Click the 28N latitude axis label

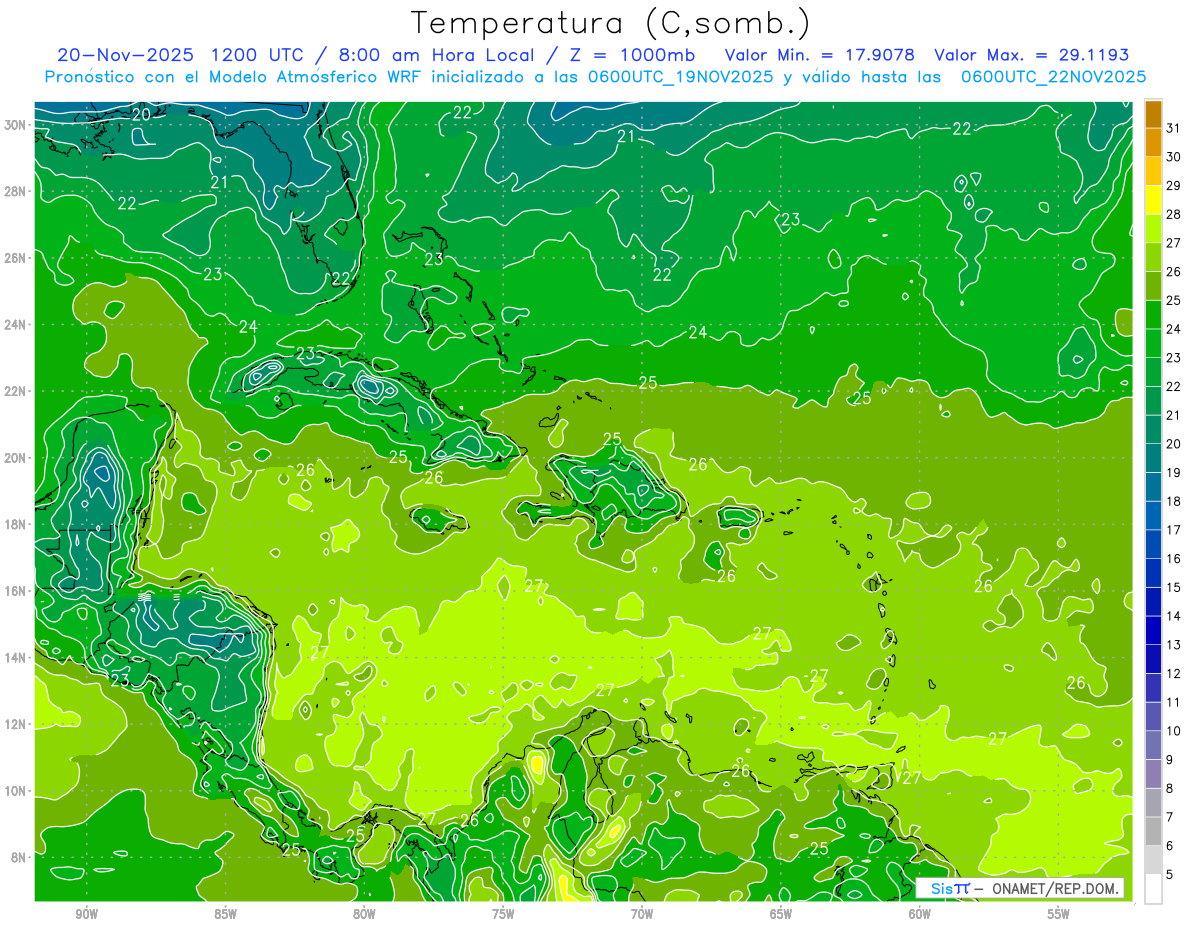point(15,191)
